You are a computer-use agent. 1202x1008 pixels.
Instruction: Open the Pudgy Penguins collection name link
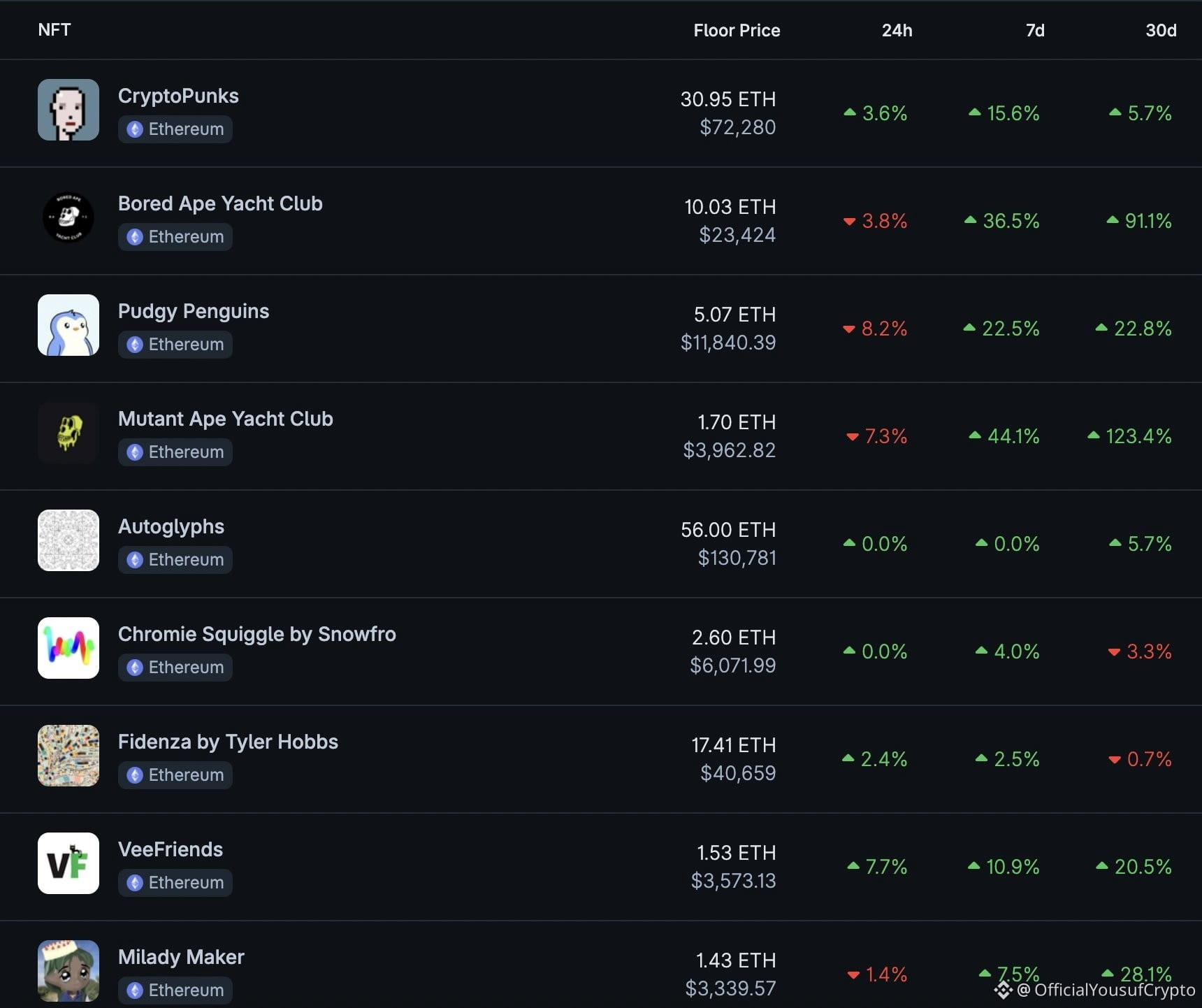point(194,311)
